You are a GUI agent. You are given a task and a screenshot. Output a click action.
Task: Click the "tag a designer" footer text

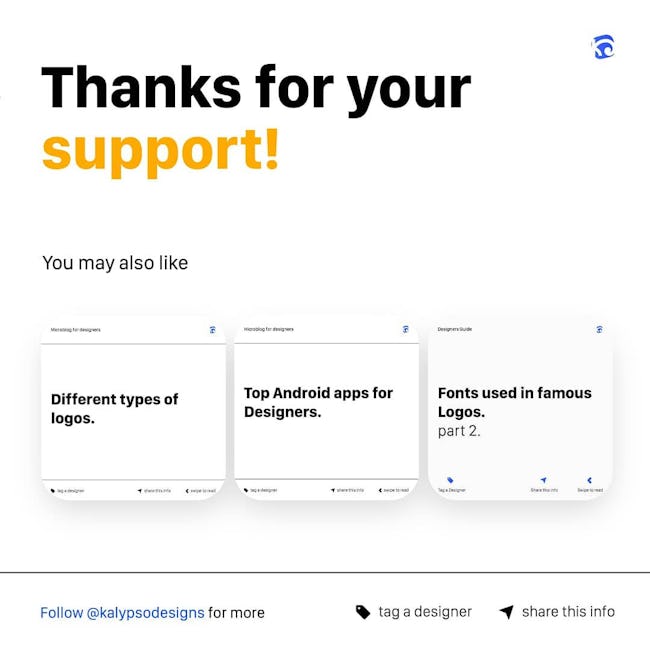click(x=425, y=612)
